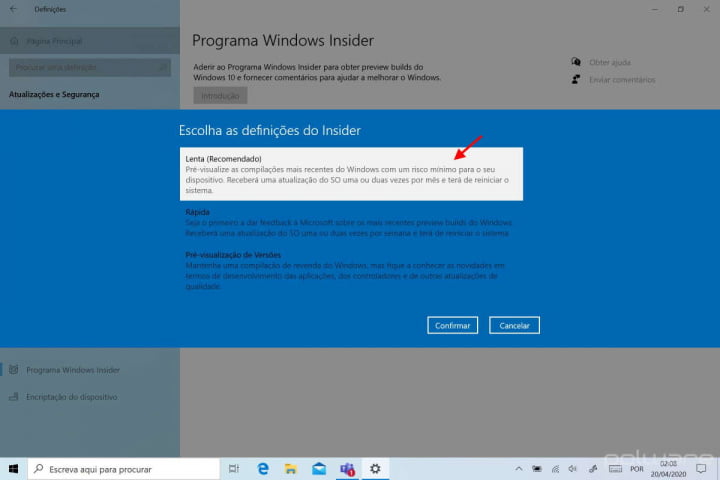Click the back arrow in Definições

tap(13, 9)
